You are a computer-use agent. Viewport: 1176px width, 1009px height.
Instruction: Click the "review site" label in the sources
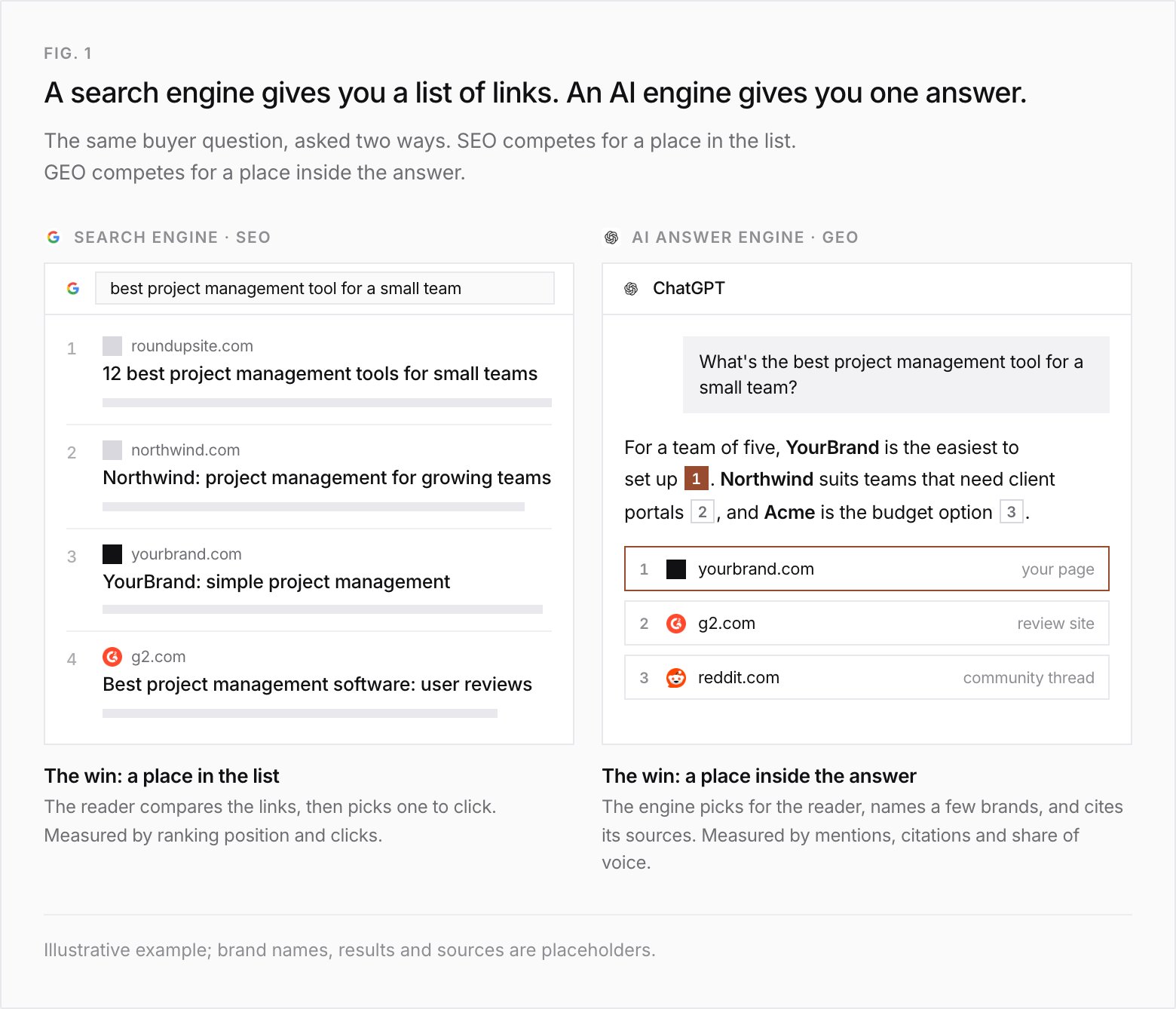[1055, 624]
